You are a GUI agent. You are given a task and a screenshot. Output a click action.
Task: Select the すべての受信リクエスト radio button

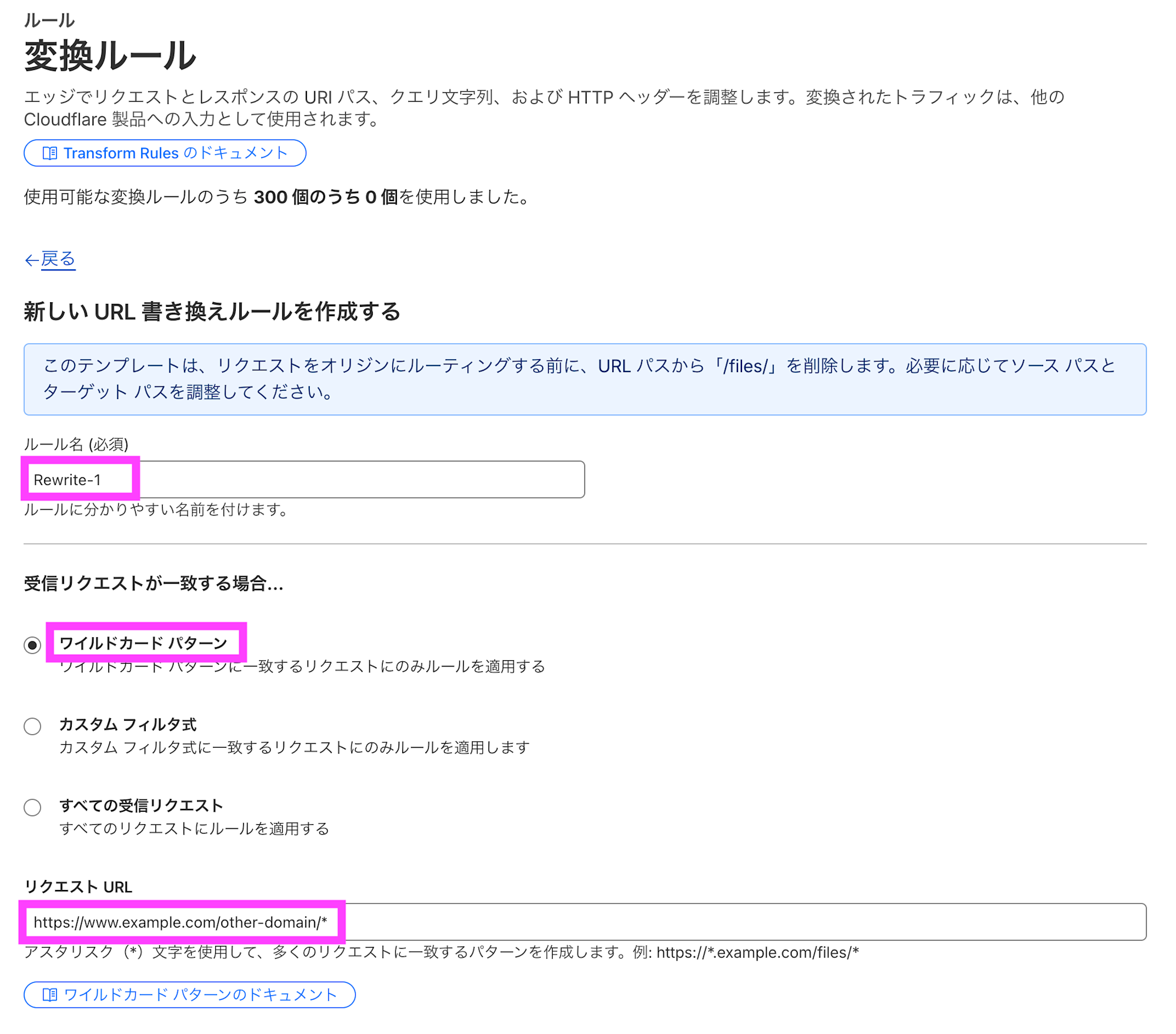click(32, 808)
